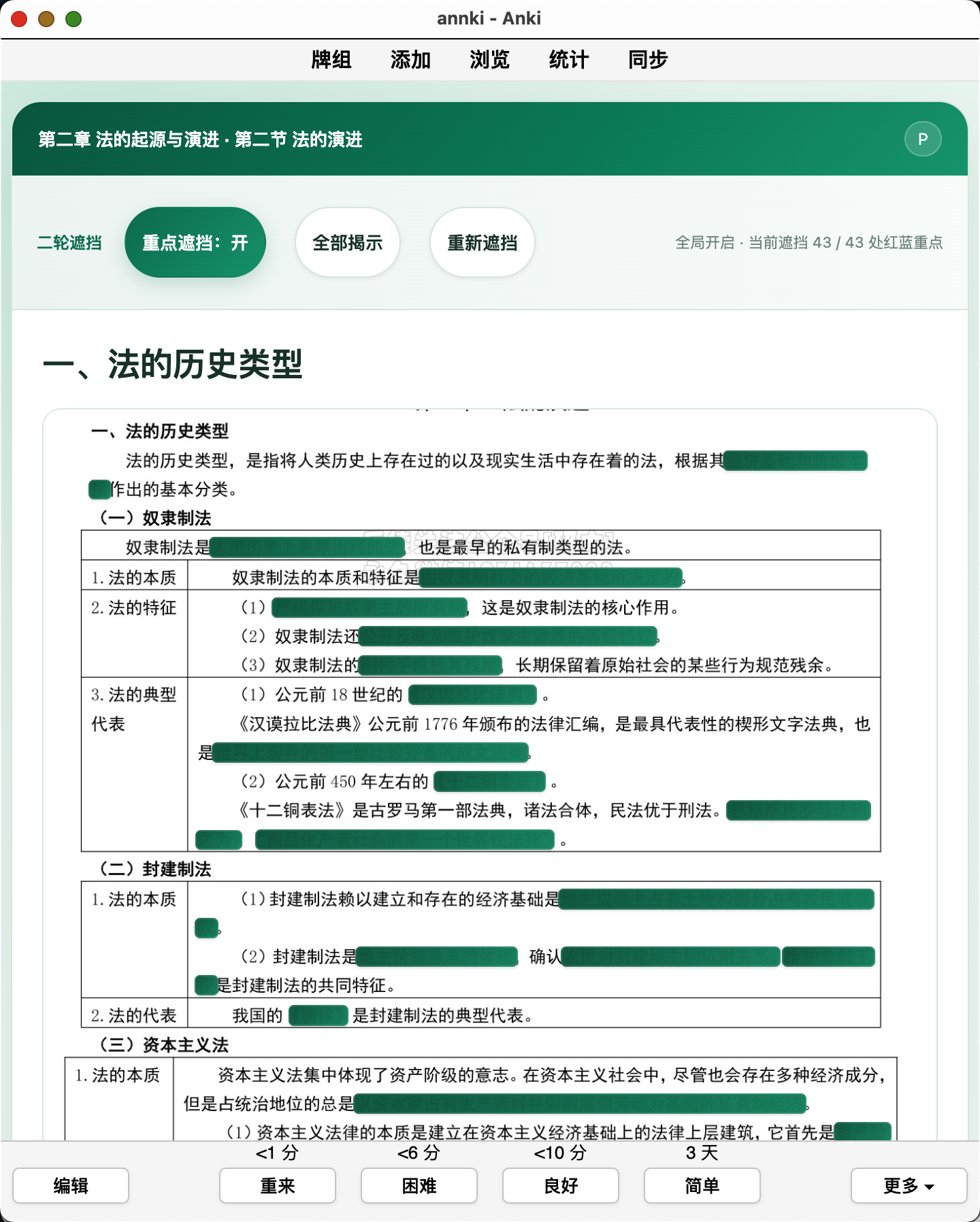Screen dimensions: 980x1222
Task: Rate card as 简单
Action: tap(702, 1186)
